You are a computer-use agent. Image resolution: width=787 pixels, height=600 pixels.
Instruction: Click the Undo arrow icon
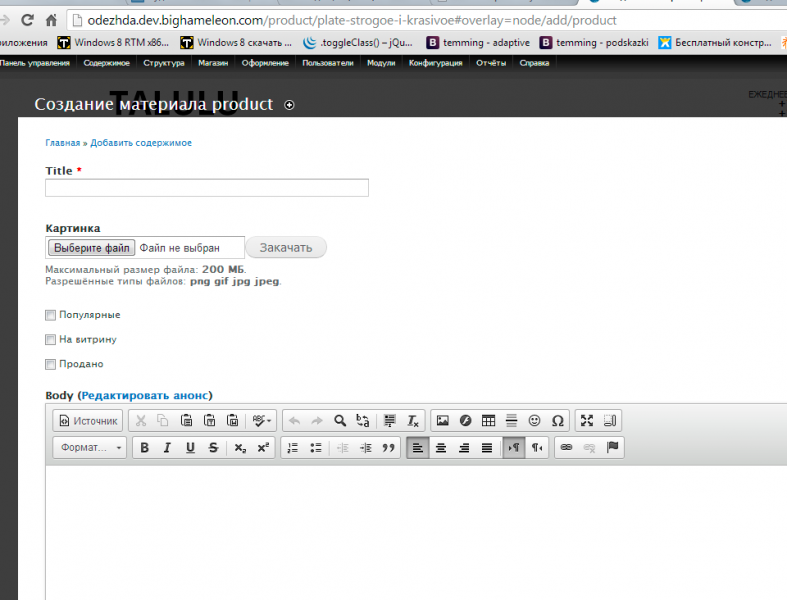295,421
